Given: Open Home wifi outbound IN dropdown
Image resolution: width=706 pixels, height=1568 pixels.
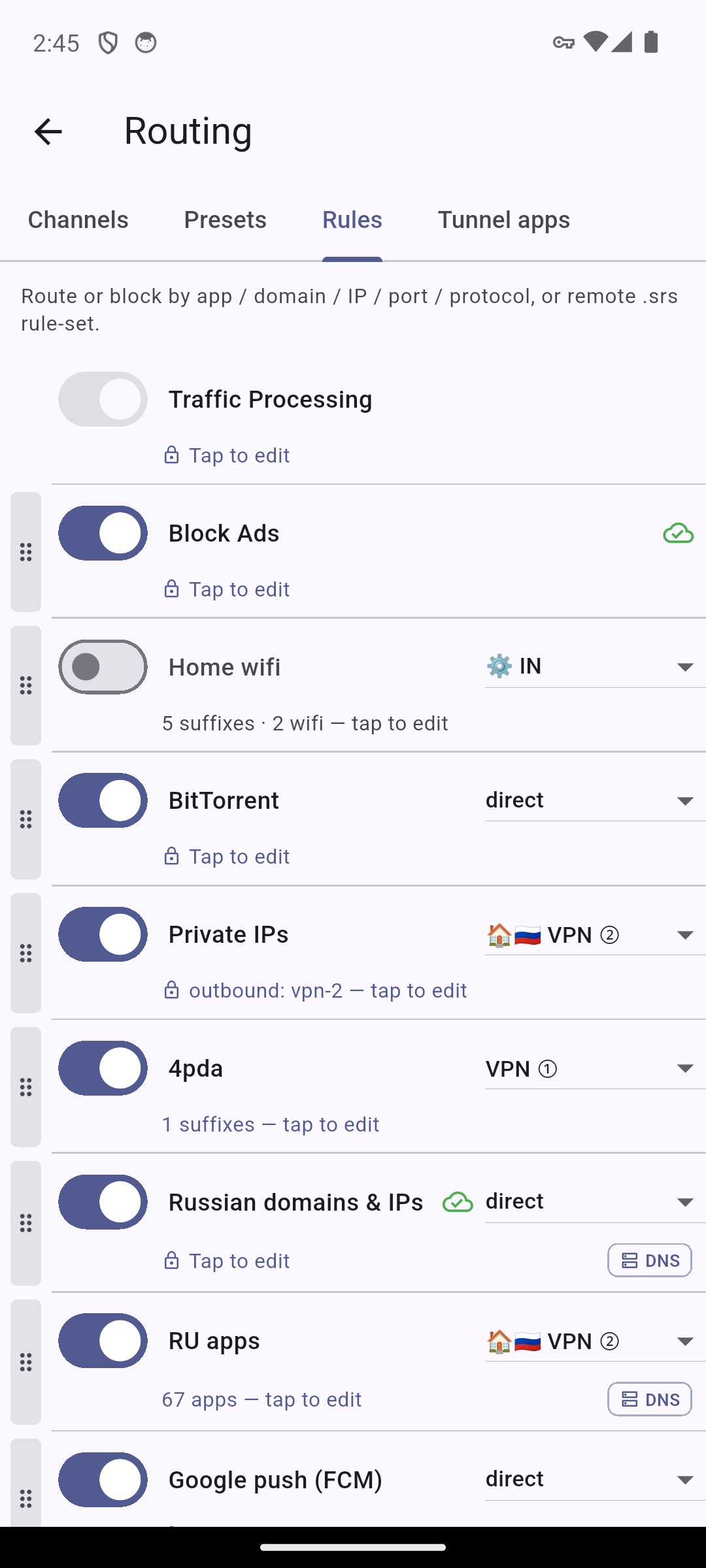Looking at the screenshot, I should click(x=596, y=666).
